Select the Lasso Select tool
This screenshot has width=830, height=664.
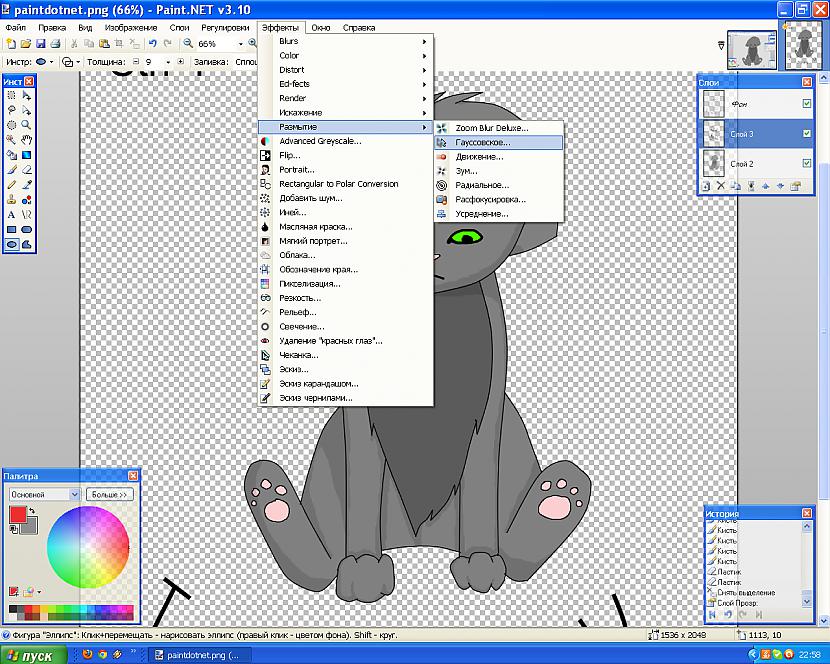[x=11, y=111]
